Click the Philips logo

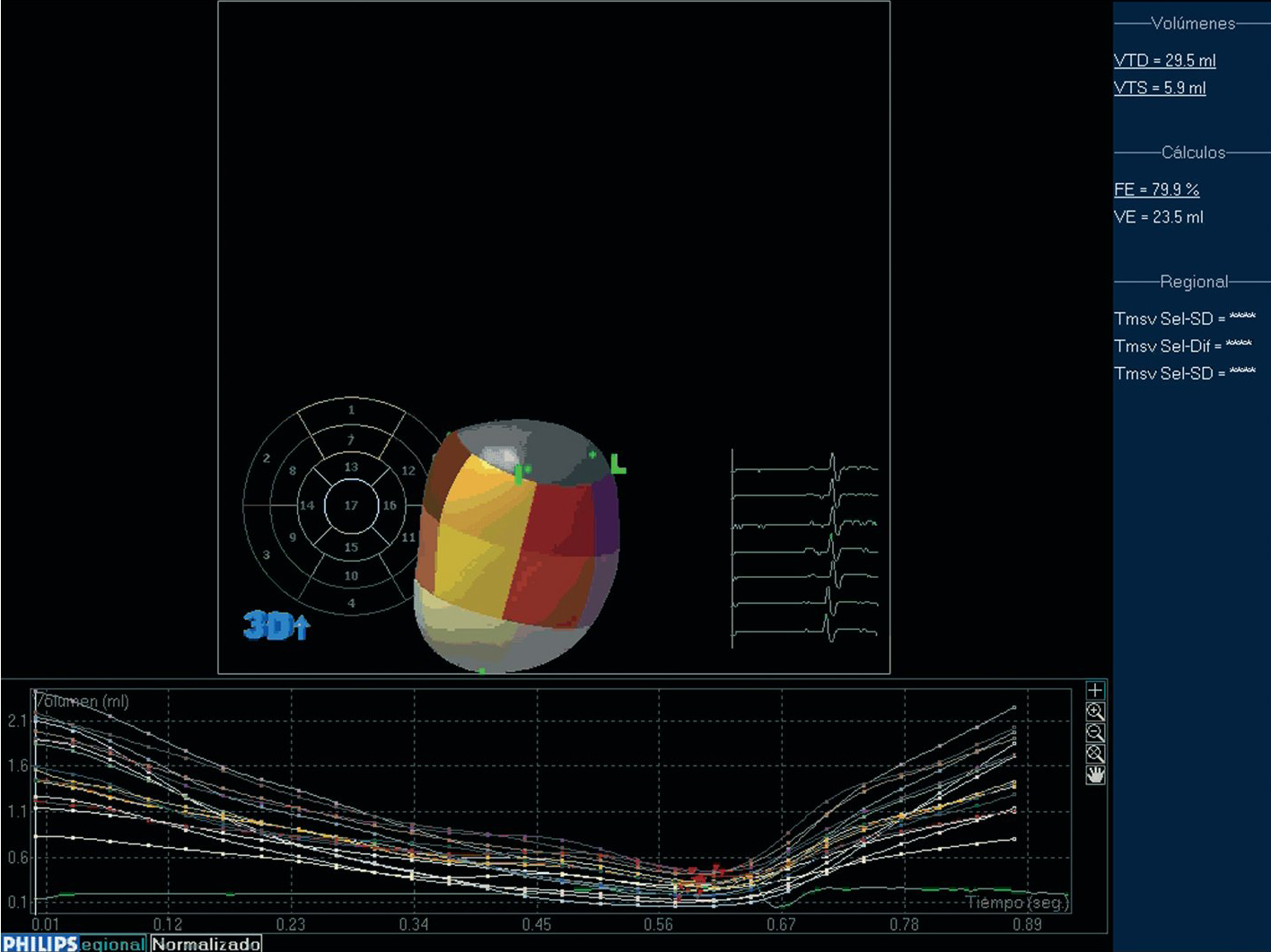pos(39,944)
